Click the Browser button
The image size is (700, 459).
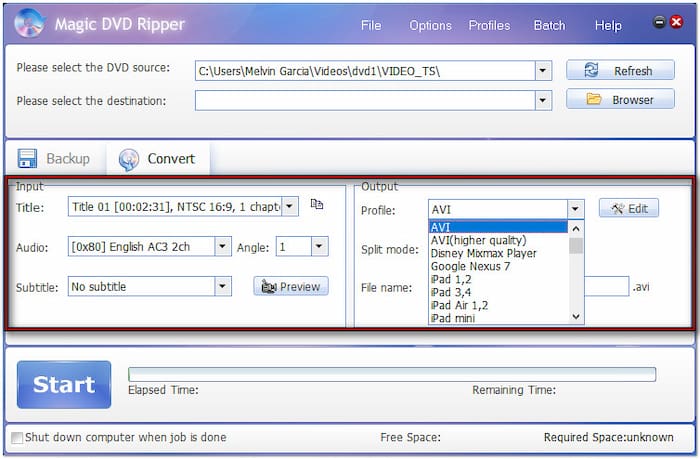pos(620,99)
